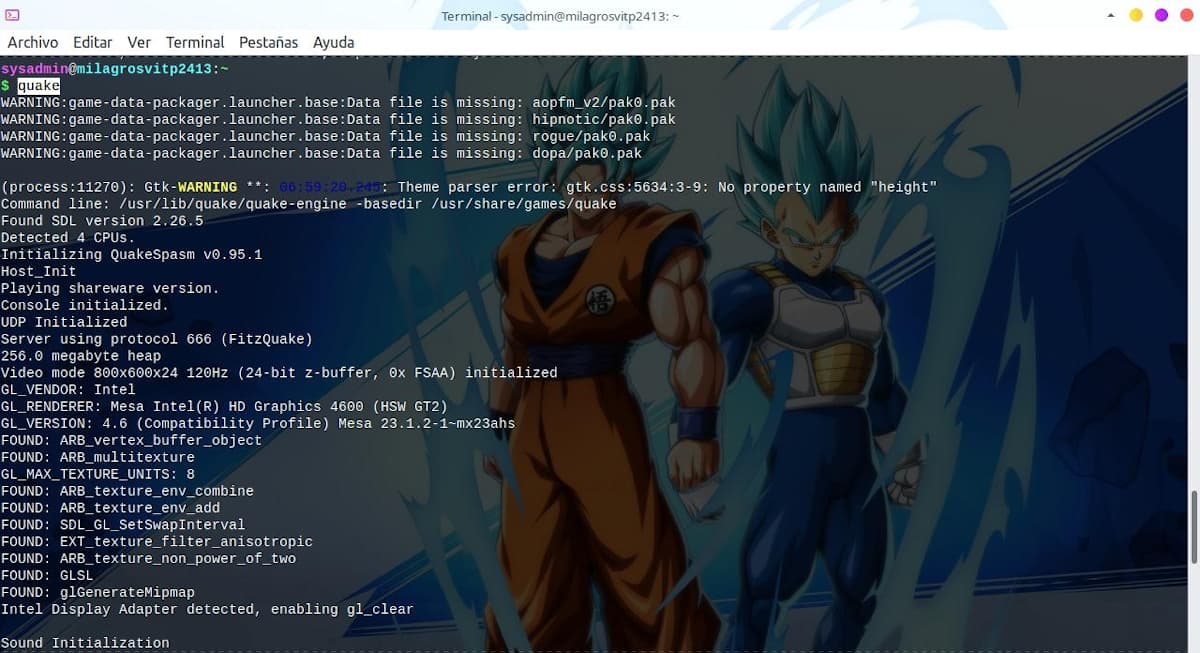The height and width of the screenshot is (653, 1200).
Task: Open the Ayuda menu
Action: point(333,43)
